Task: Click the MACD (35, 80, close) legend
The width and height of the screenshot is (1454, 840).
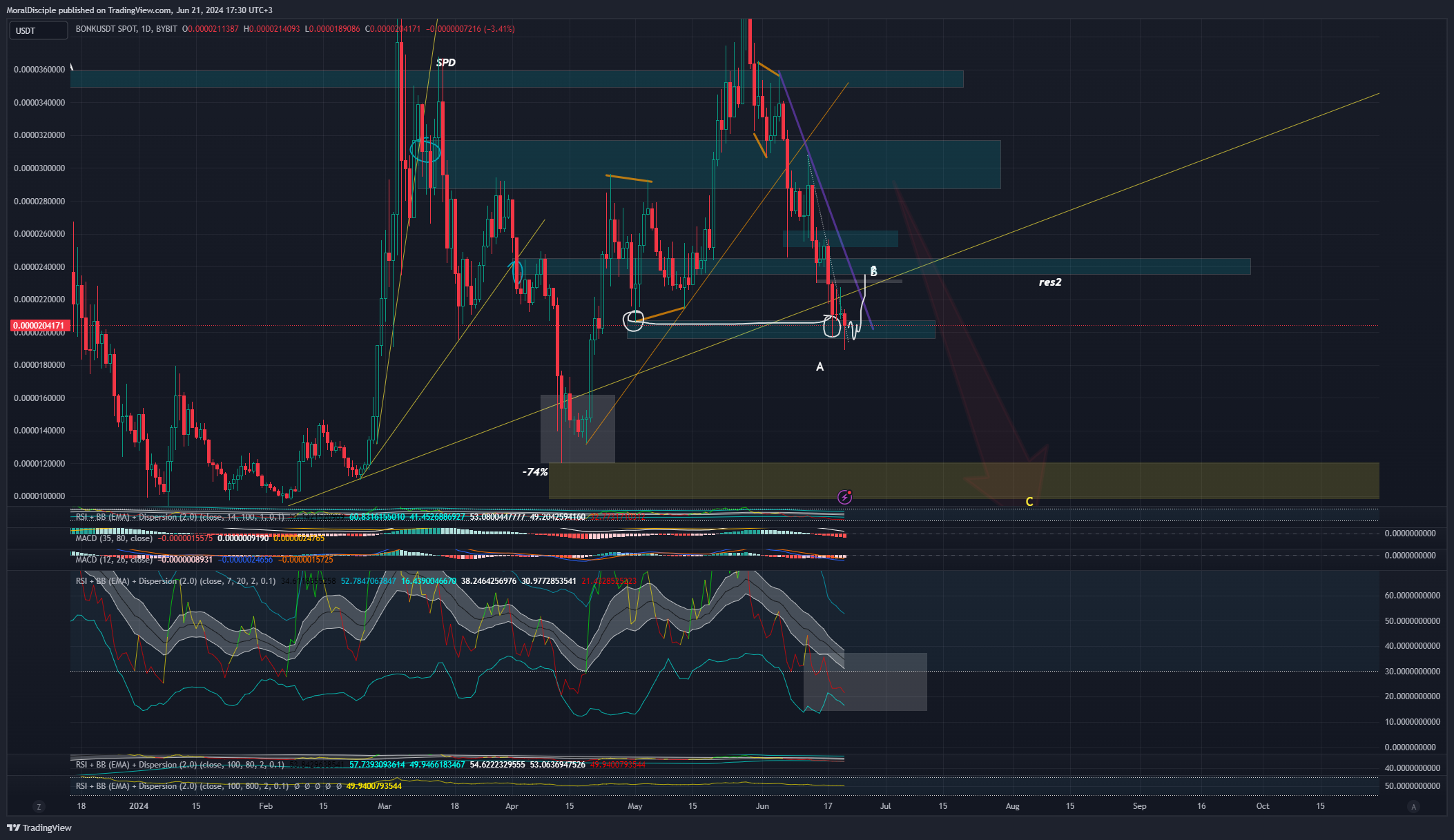Action: (x=114, y=538)
